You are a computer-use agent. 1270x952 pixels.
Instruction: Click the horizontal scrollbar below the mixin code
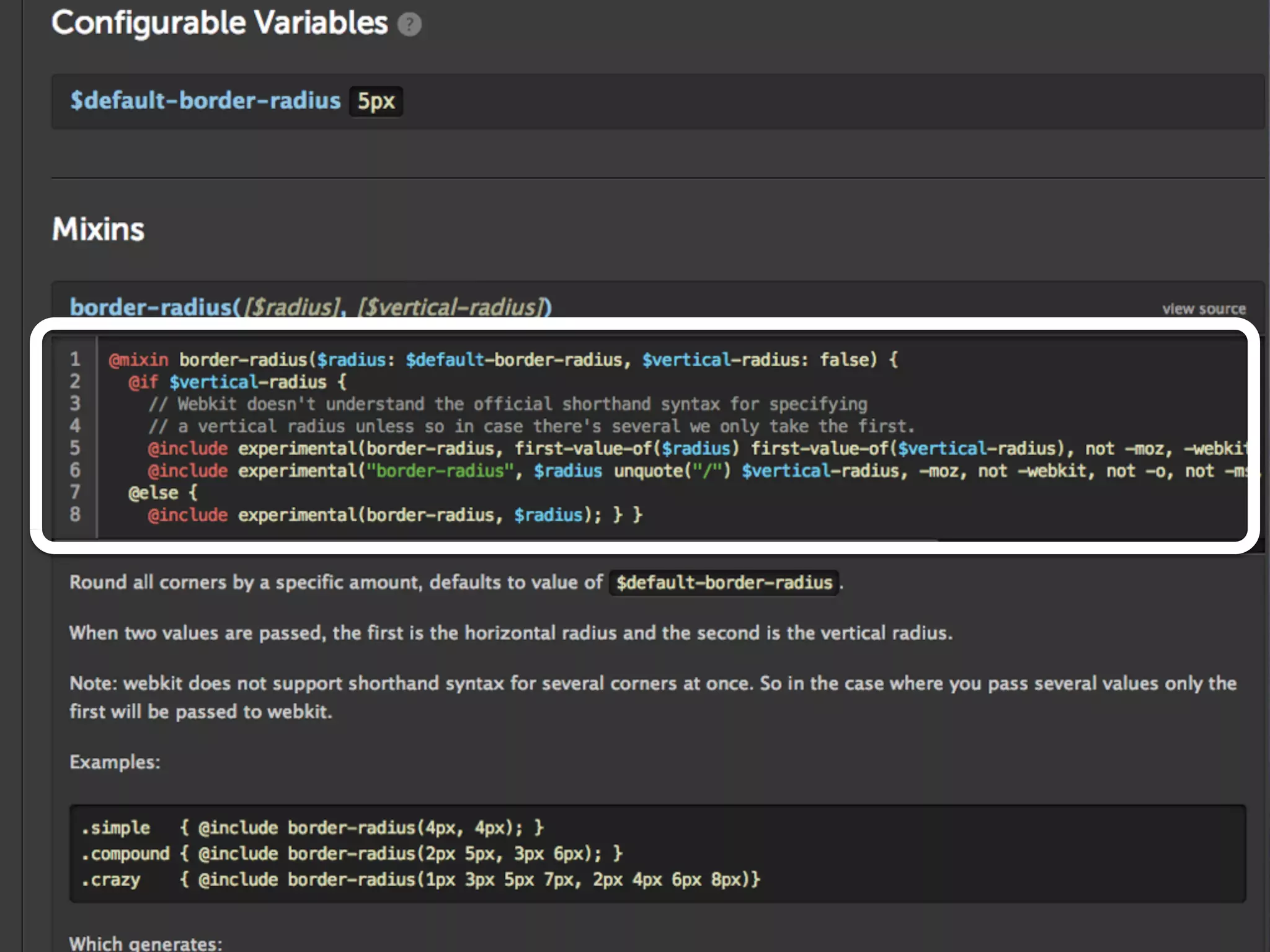point(496,541)
